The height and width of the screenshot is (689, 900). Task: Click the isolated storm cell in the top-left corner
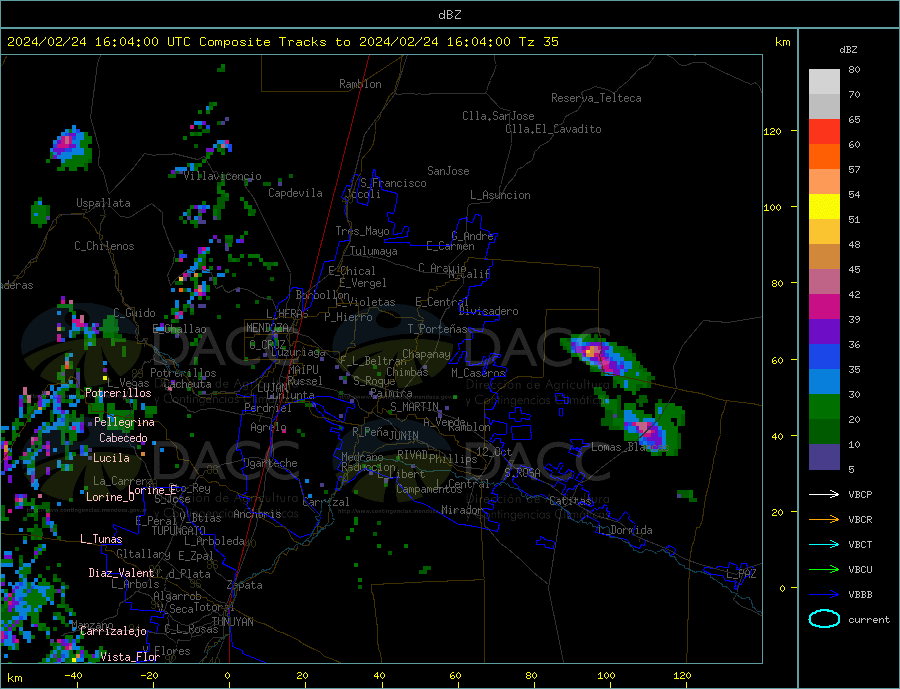(x=70, y=148)
